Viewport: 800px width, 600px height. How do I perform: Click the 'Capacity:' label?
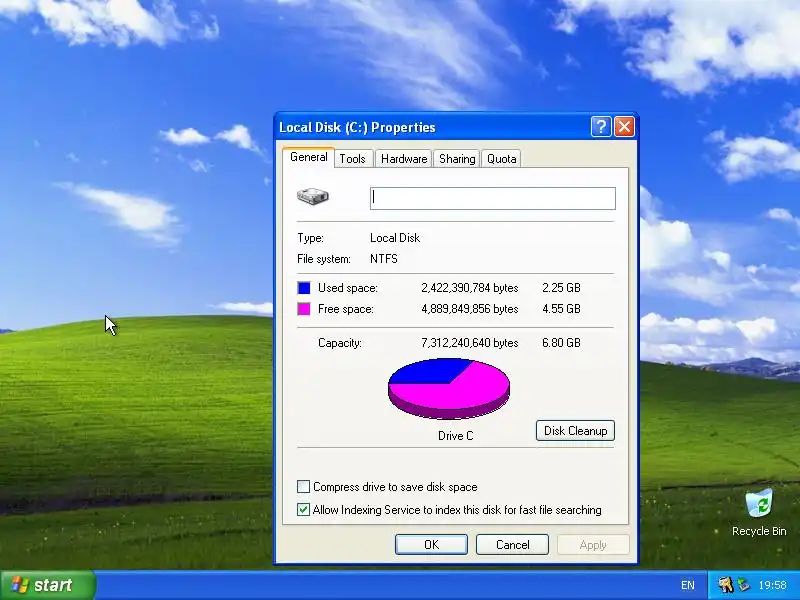(340, 343)
